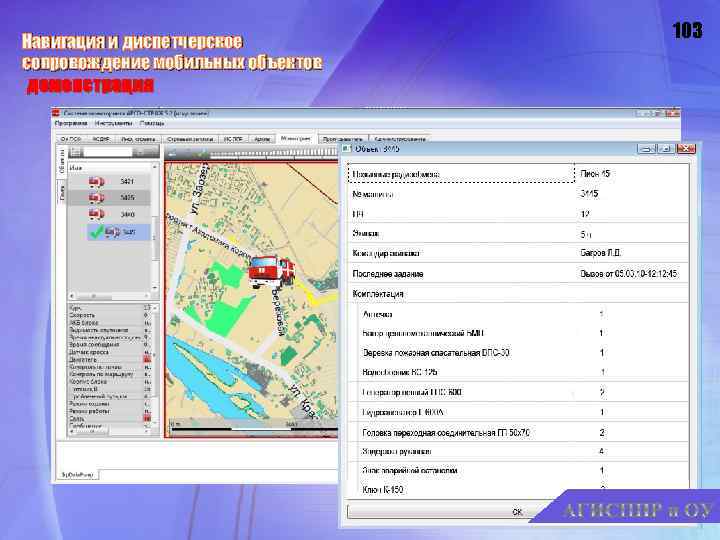Viewport: 720px width, 540px height.
Task: Minimize the Объект 3415 dialog
Action: tap(647, 149)
